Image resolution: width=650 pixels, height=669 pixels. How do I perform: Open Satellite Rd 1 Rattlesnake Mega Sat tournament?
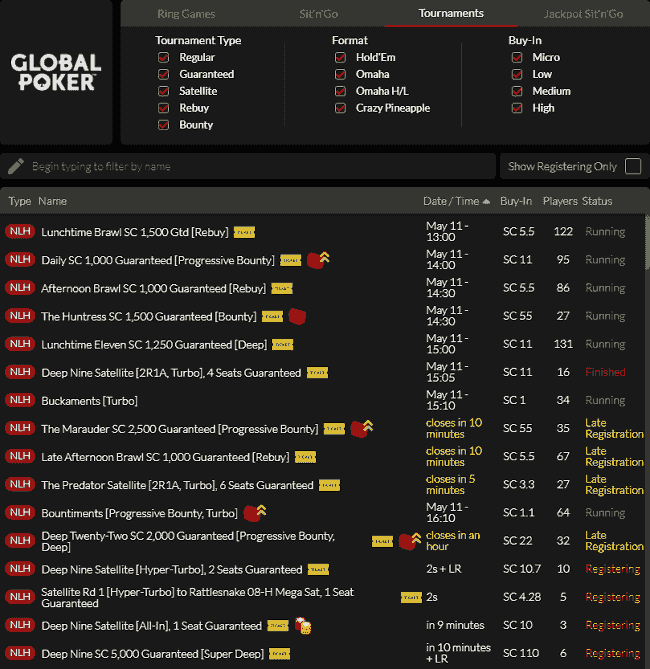click(198, 598)
